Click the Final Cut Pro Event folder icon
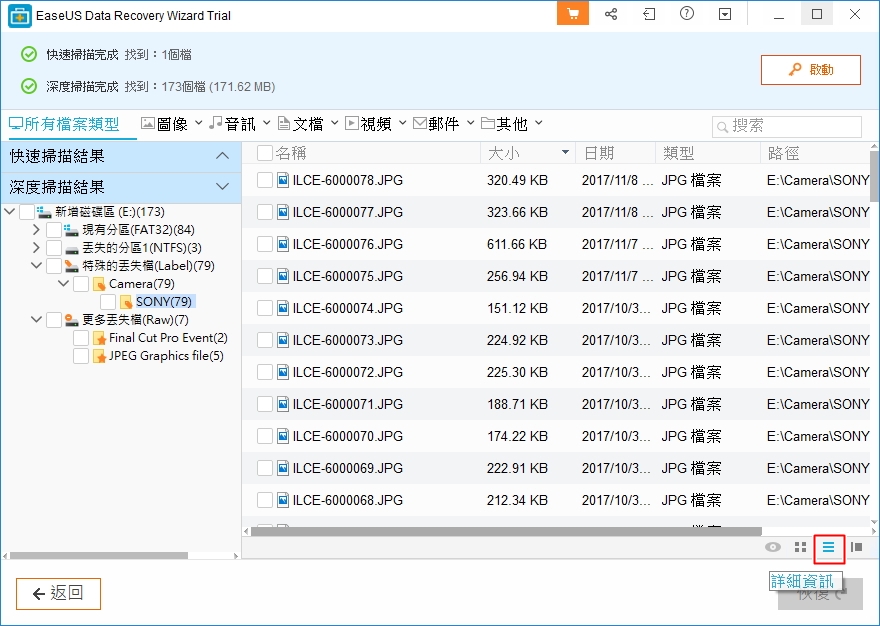Image resolution: width=880 pixels, height=626 pixels. (99, 338)
